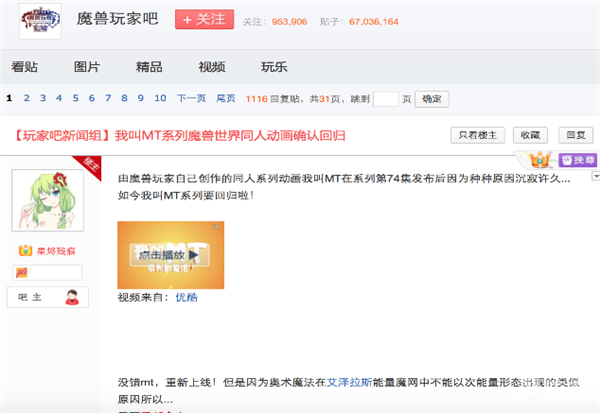600x413 pixels.
Task: Open the 玩乐 tab
Action: click(x=274, y=67)
